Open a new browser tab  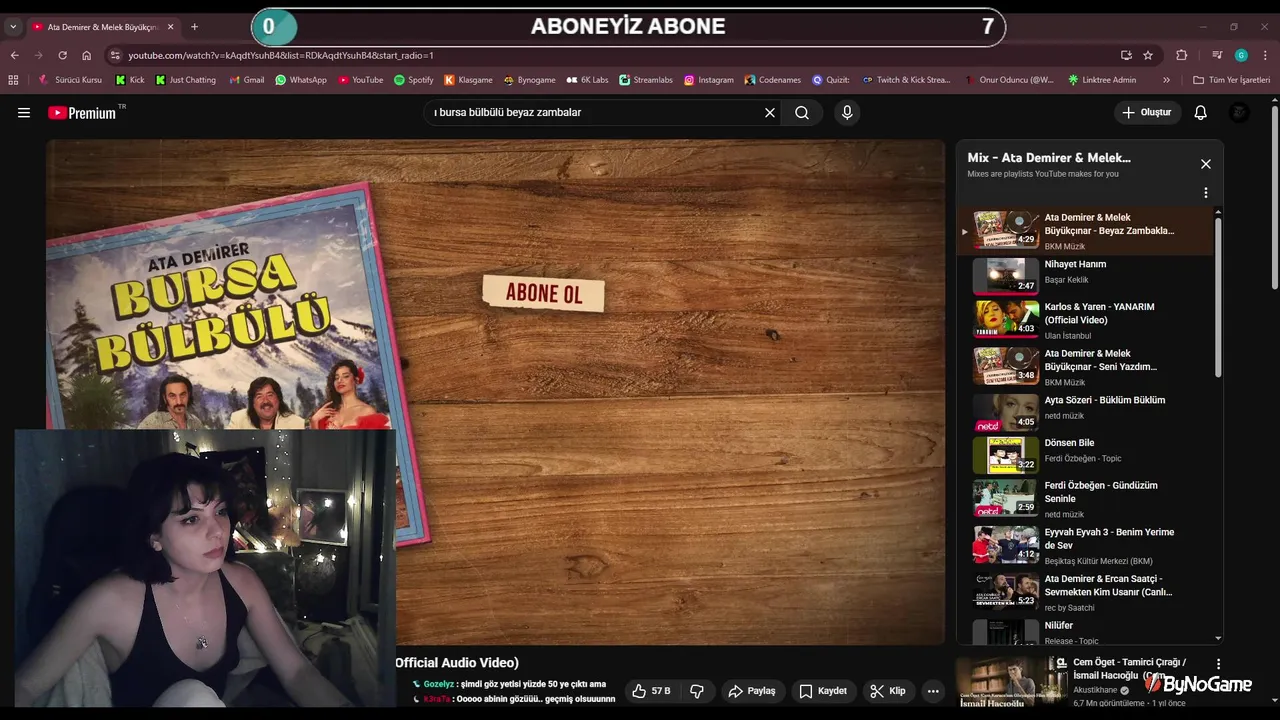194,27
